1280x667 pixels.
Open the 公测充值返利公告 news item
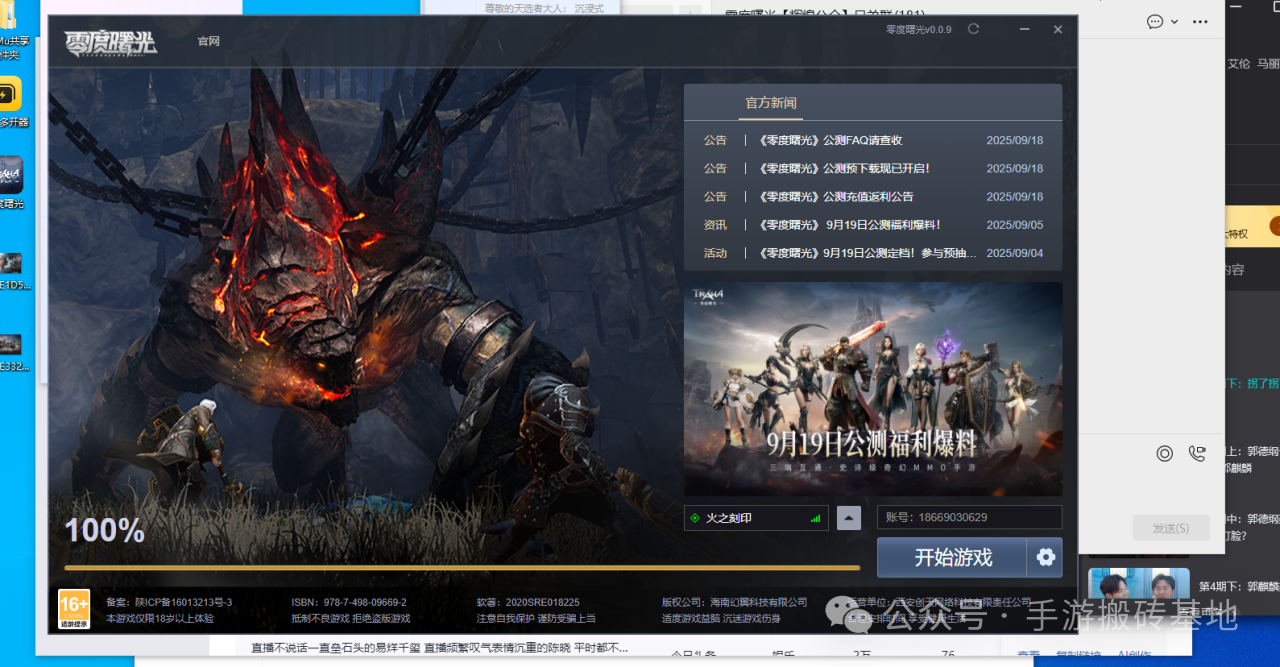(x=836, y=197)
